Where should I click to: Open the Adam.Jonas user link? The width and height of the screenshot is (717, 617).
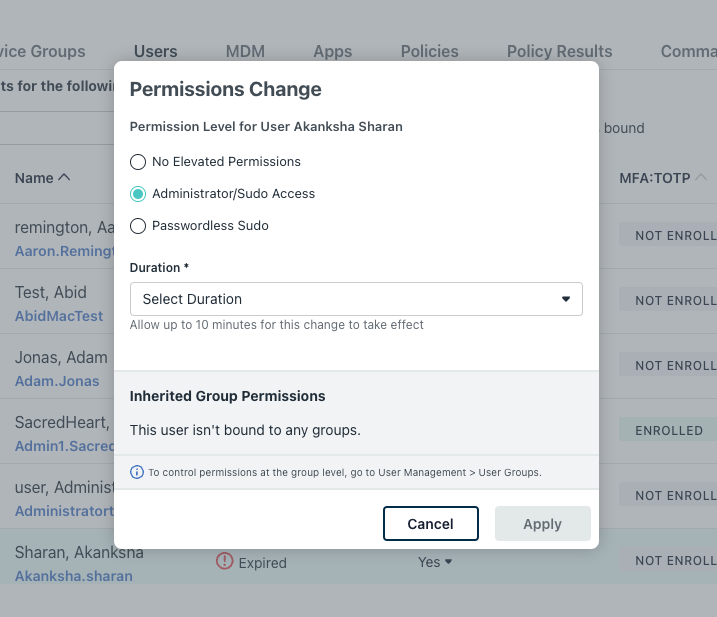tap(57, 381)
